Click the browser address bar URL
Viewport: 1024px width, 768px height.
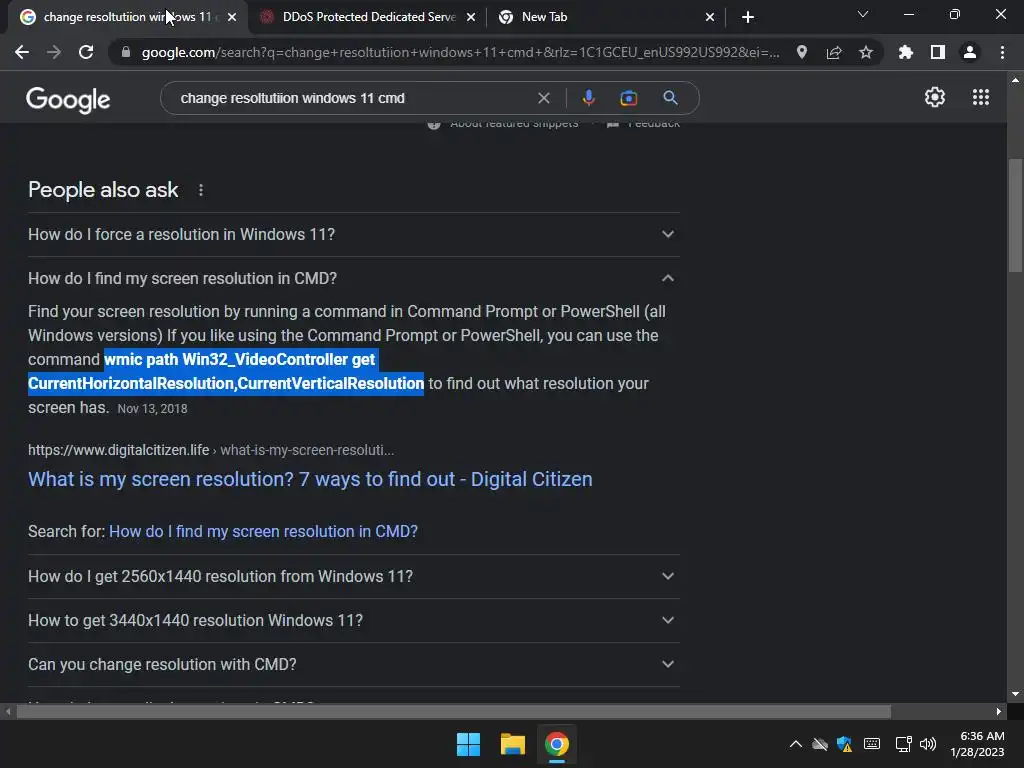(x=460, y=52)
